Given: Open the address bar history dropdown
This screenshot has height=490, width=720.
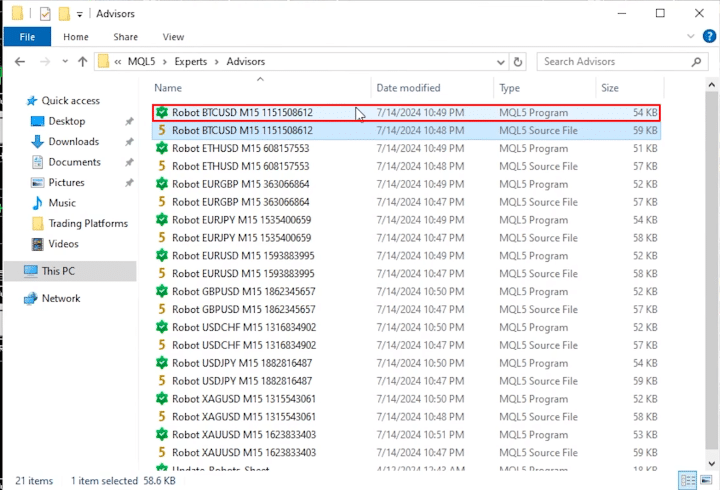Looking at the screenshot, I should click(498, 62).
